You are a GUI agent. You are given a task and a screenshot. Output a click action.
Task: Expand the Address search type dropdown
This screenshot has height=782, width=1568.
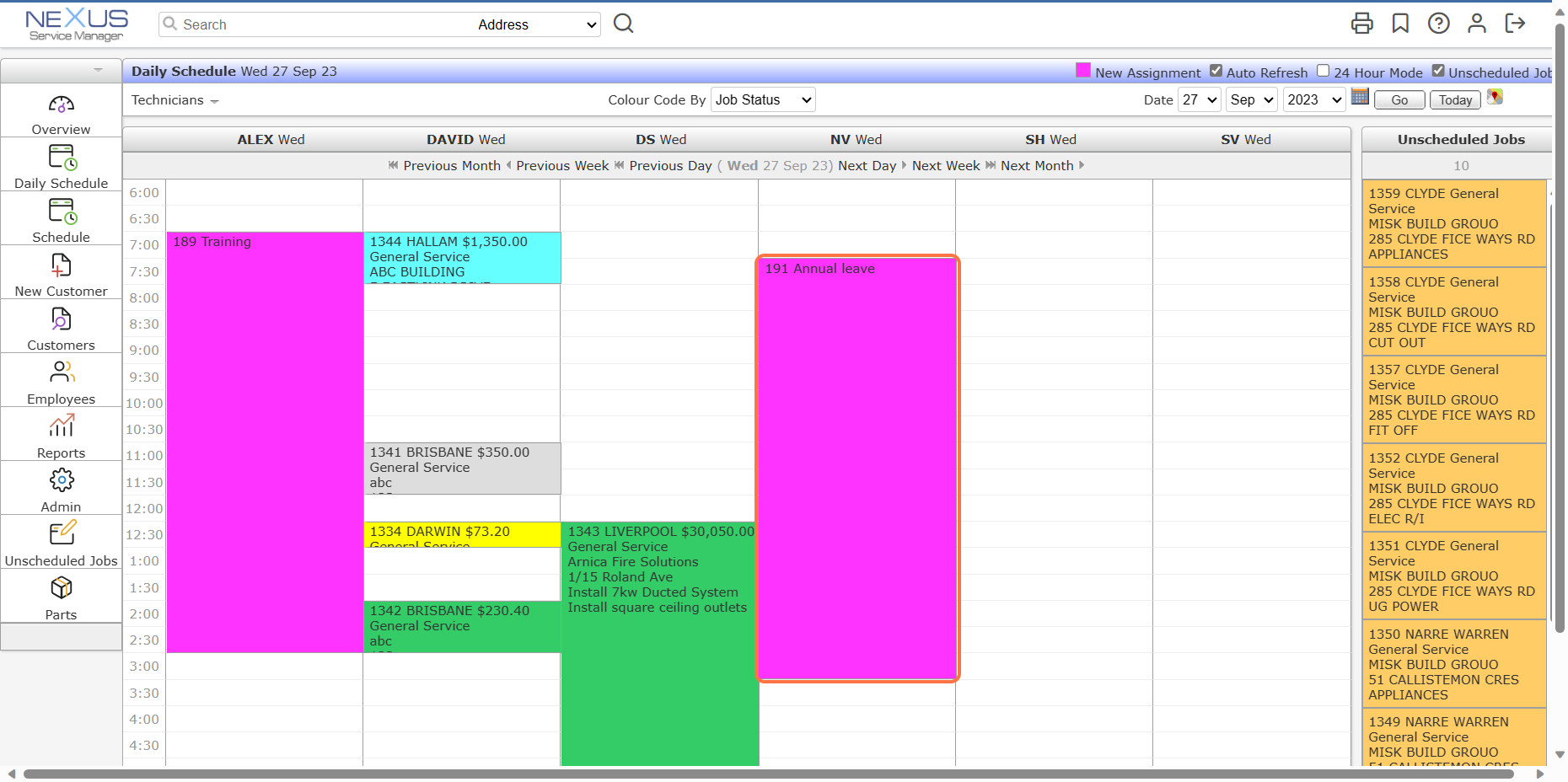point(537,24)
